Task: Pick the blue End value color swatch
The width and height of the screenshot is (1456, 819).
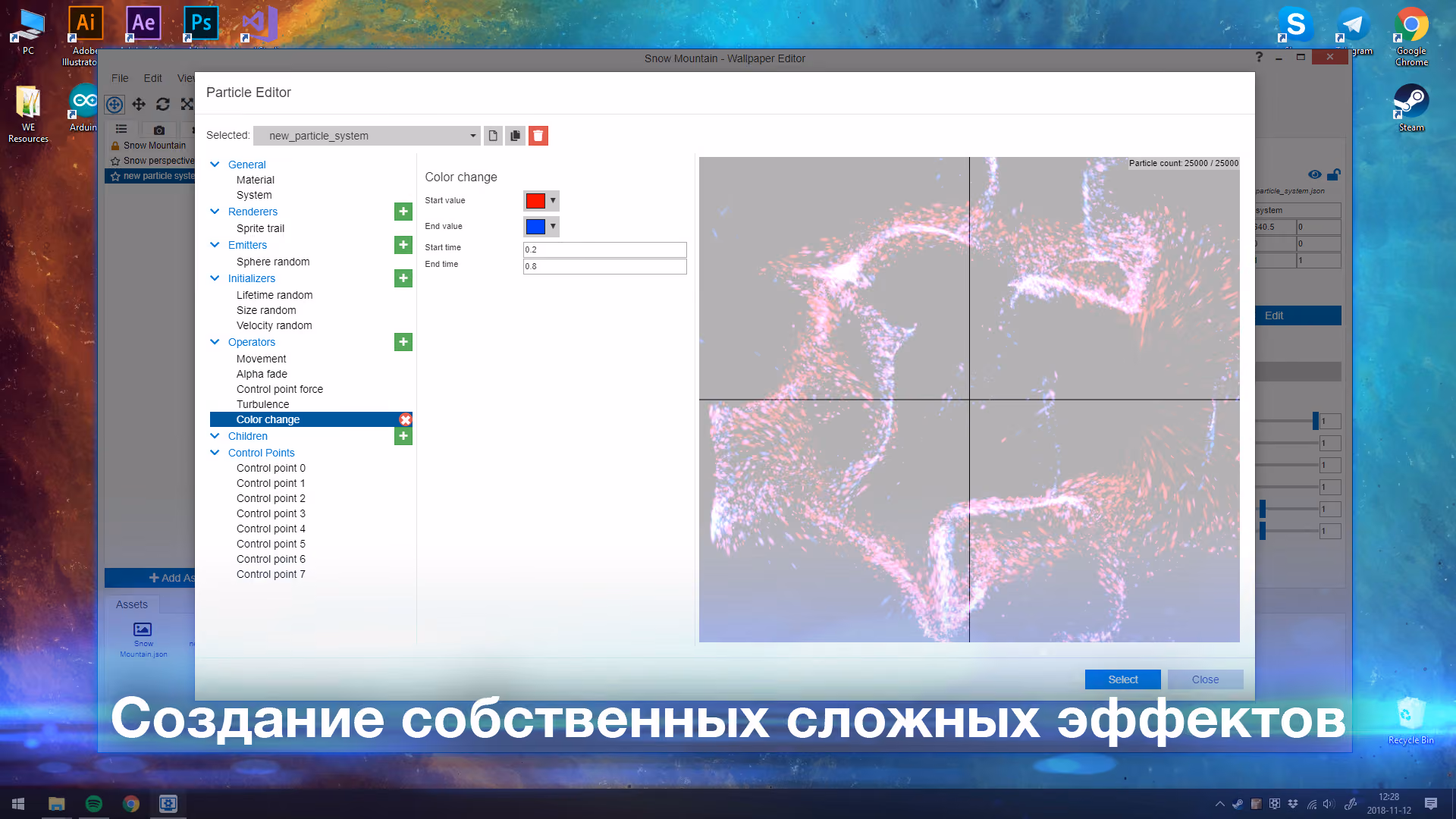Action: [x=535, y=227]
